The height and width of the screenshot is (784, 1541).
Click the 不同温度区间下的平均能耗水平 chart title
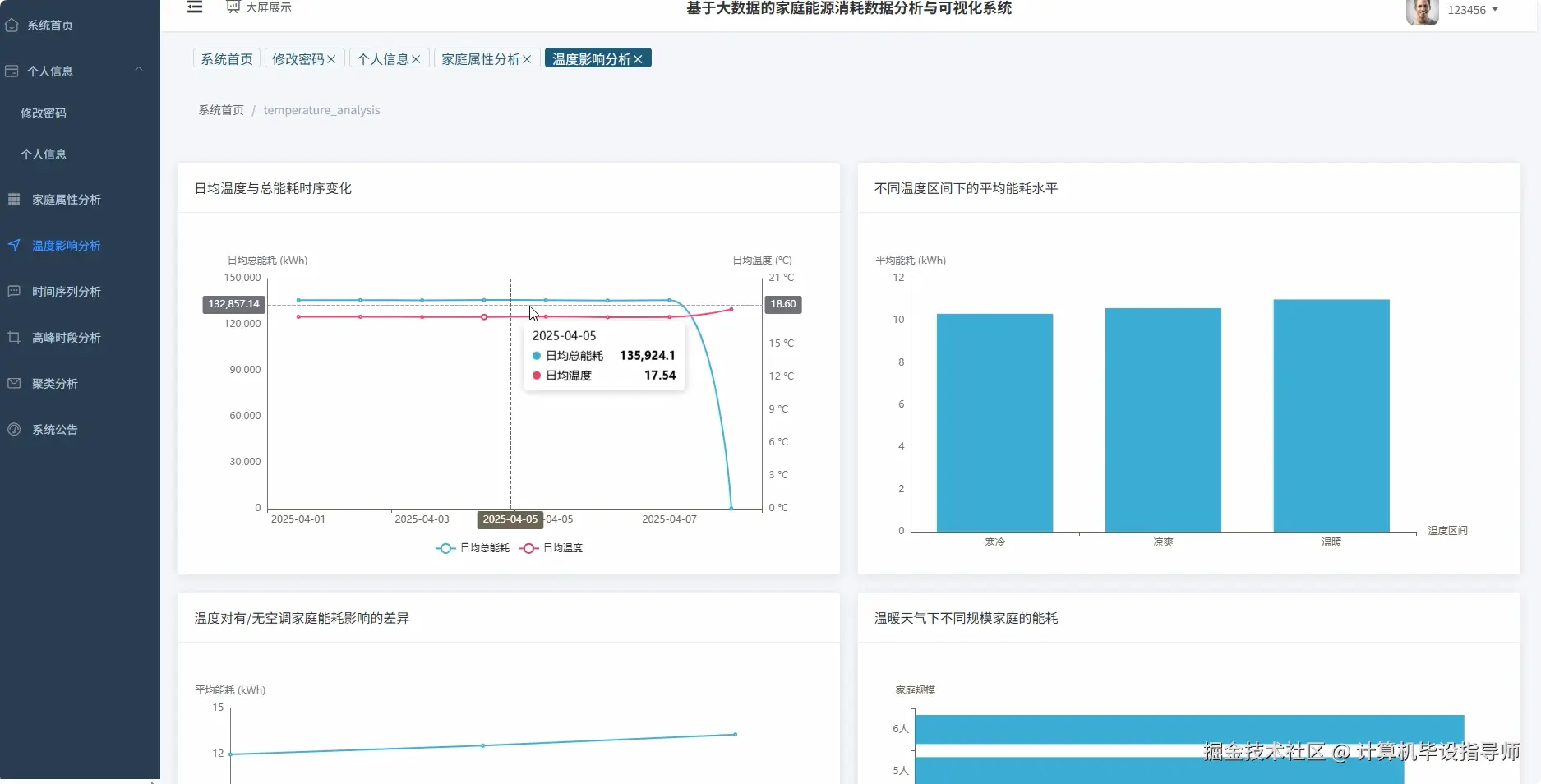[966, 188]
